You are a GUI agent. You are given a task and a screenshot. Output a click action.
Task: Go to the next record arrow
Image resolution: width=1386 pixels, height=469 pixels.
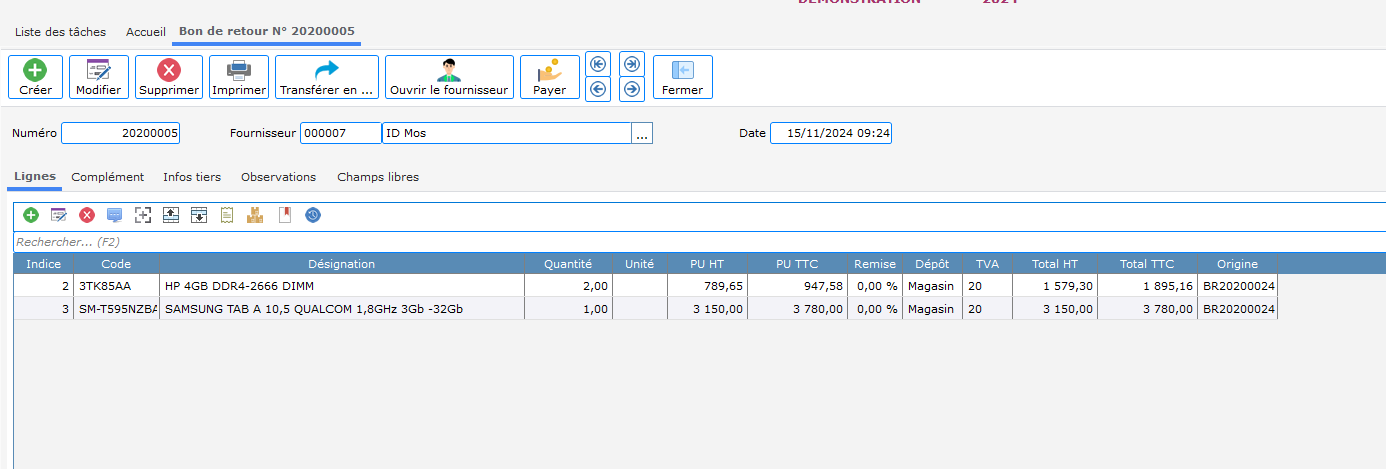[x=631, y=89]
